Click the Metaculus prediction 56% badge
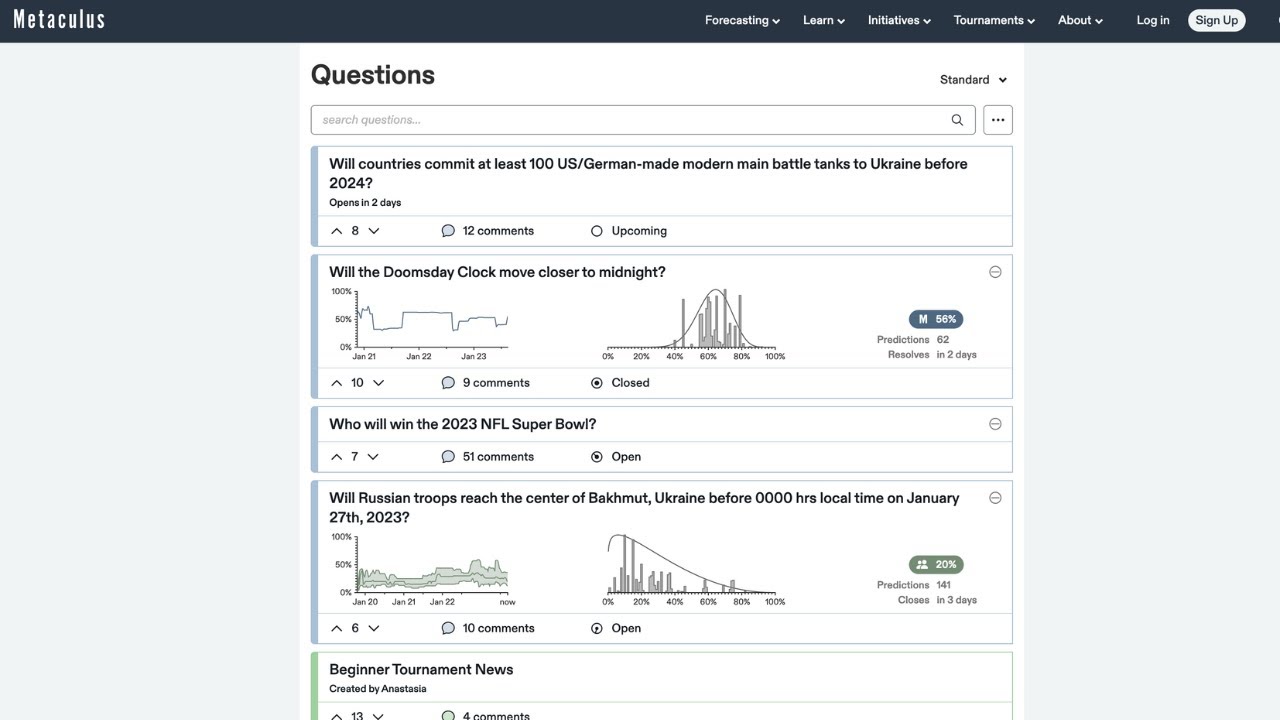Screen dimensions: 1280x720 click(936, 319)
